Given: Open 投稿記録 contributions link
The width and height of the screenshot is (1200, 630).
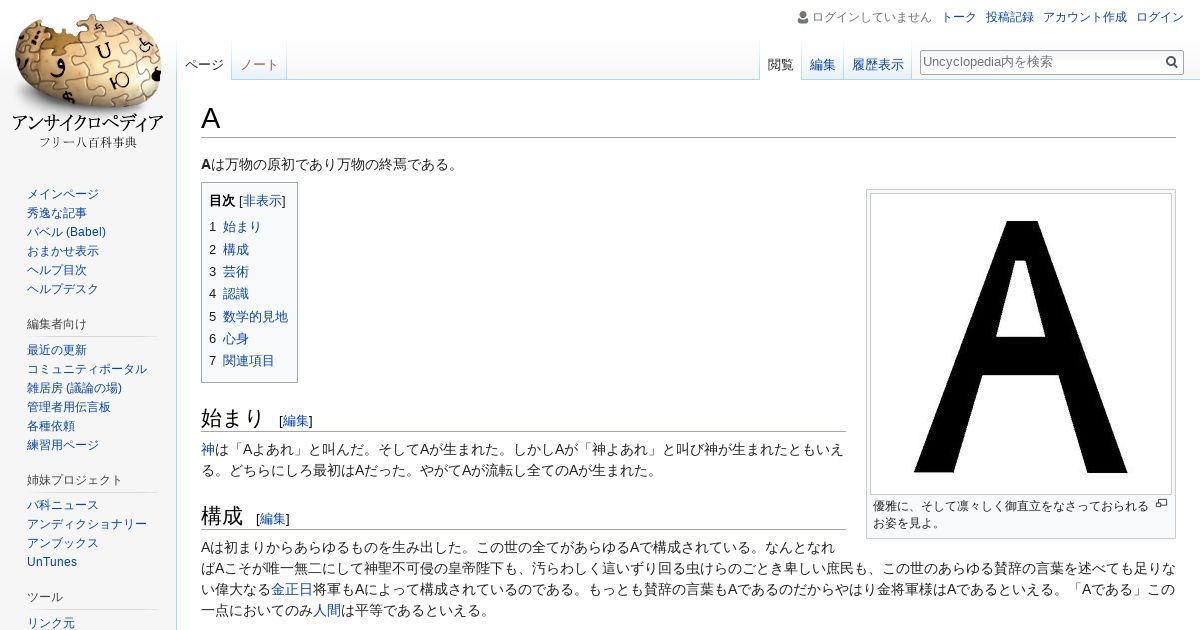Looking at the screenshot, I should click(1009, 17).
